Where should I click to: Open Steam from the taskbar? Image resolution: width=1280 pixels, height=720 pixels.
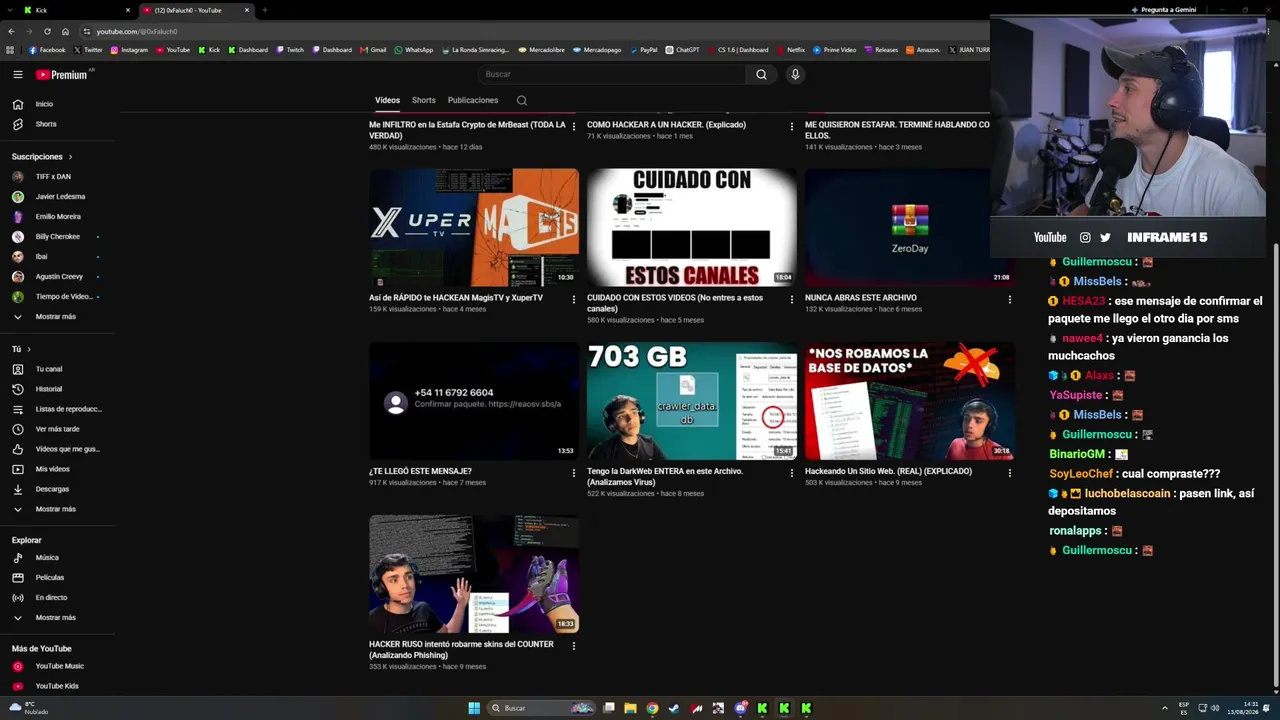(674, 708)
